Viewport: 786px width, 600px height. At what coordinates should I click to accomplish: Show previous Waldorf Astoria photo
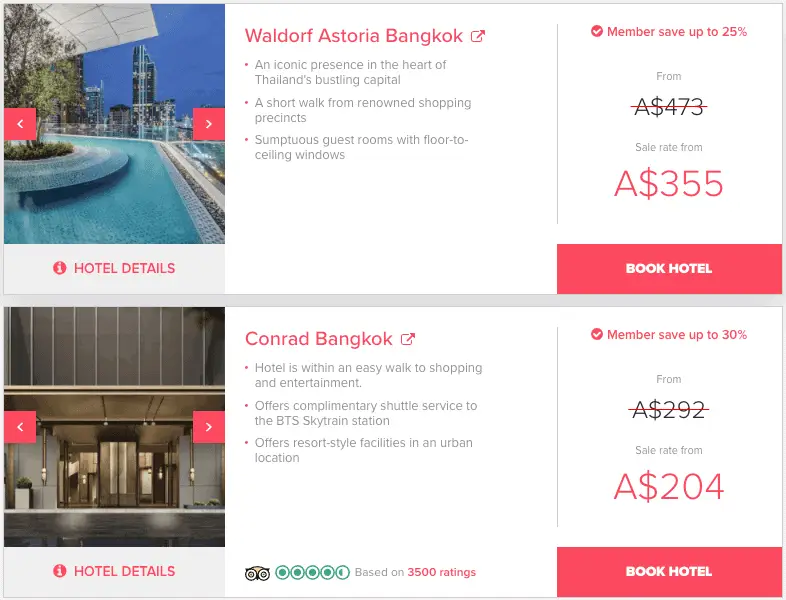tap(20, 124)
